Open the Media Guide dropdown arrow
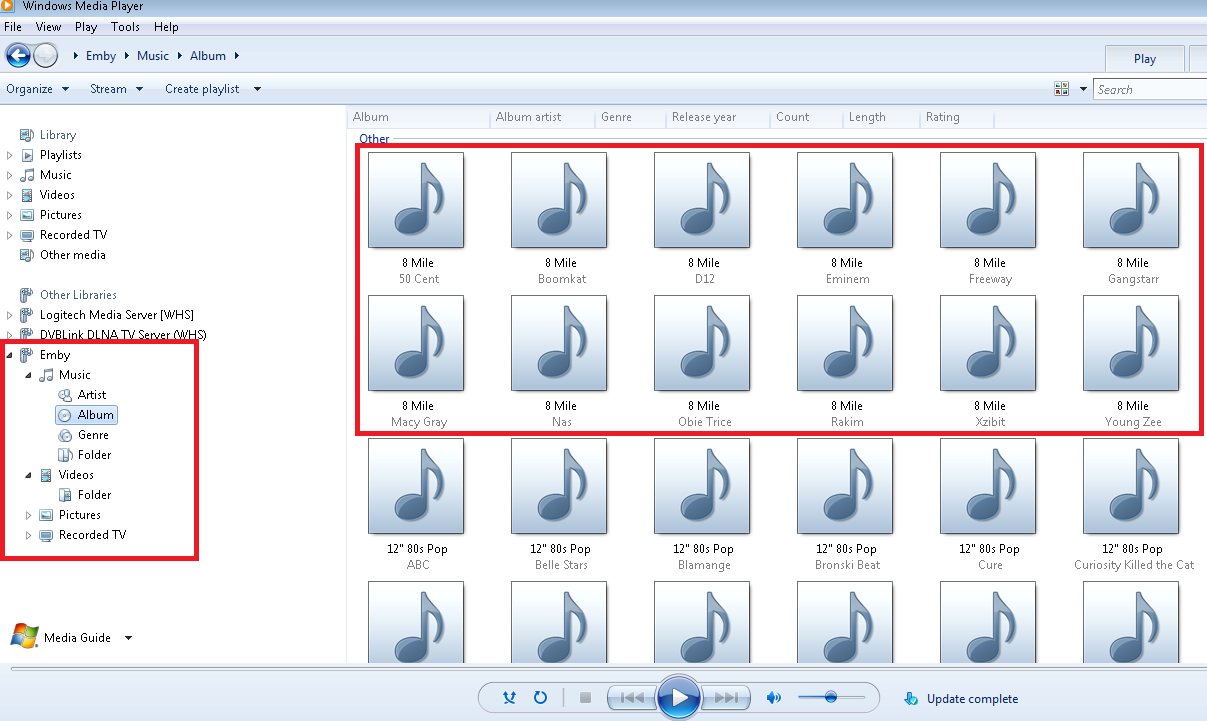 pos(129,638)
